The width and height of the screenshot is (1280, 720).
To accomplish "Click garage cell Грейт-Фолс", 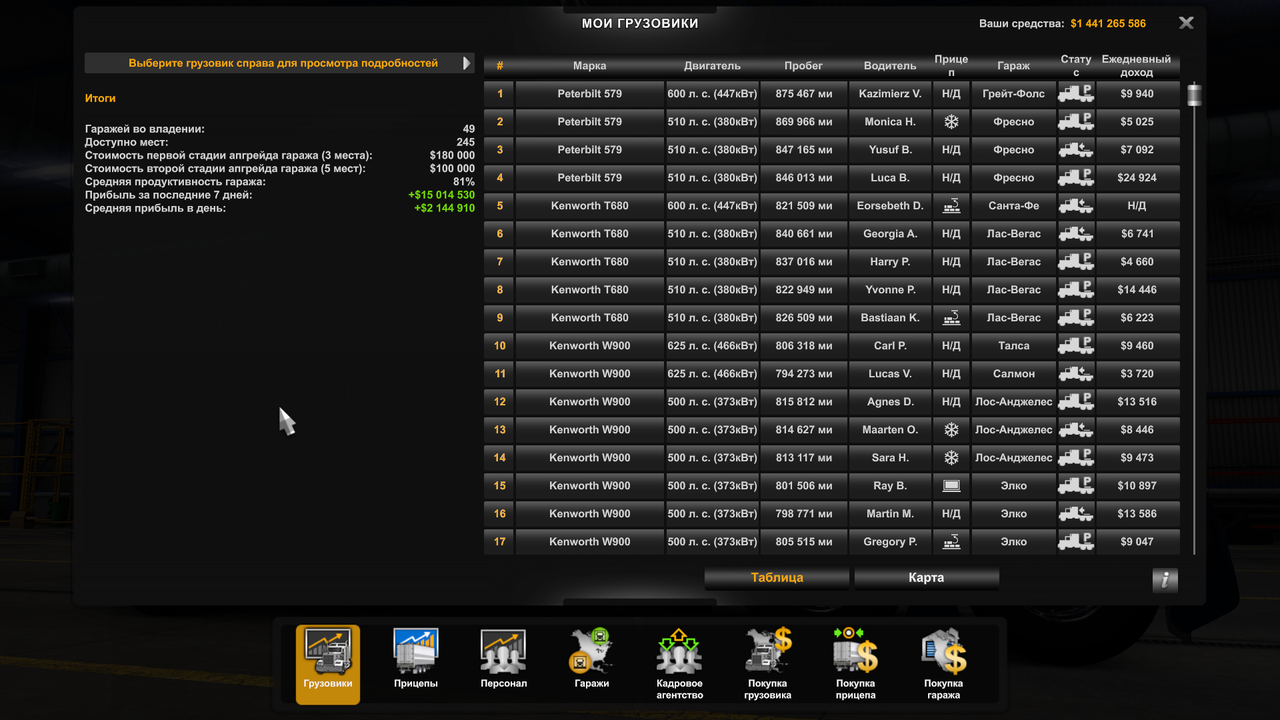I will [1014, 93].
